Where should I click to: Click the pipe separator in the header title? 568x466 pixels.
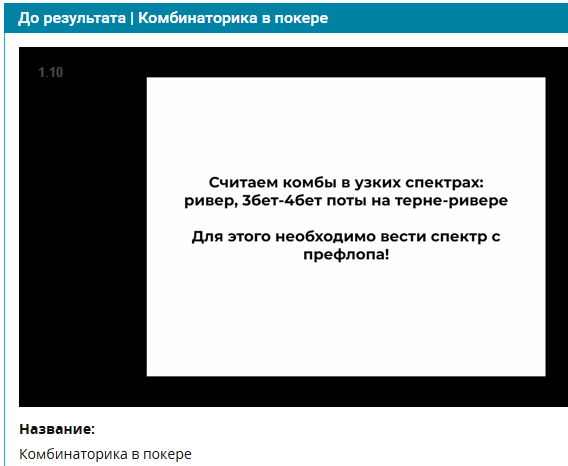(x=132, y=18)
